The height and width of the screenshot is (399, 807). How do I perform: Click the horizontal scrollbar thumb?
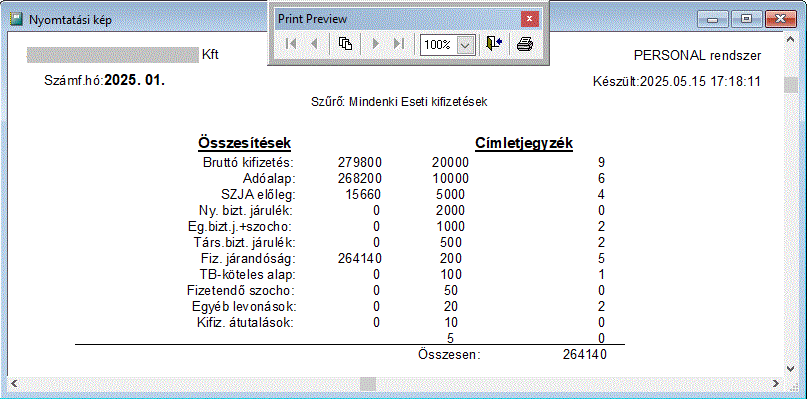click(368, 384)
